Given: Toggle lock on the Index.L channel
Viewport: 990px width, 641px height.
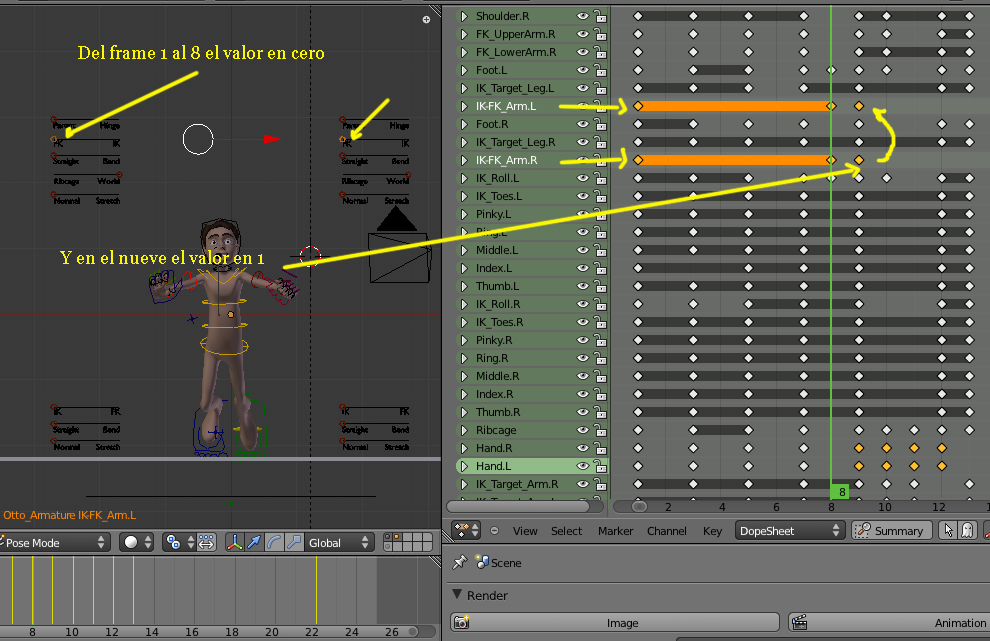Looking at the screenshot, I should pyautogui.click(x=599, y=268).
